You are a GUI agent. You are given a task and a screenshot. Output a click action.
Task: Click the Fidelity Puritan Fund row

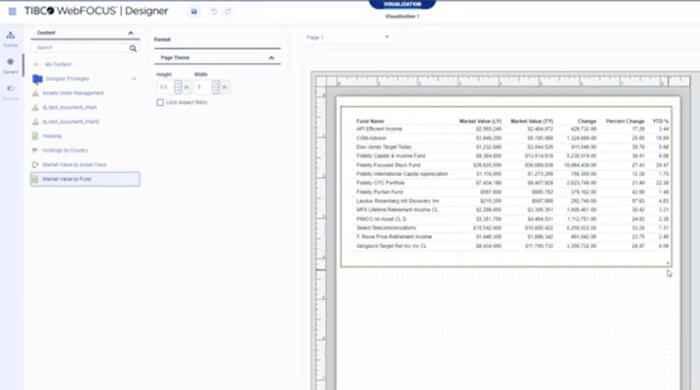[512, 192]
